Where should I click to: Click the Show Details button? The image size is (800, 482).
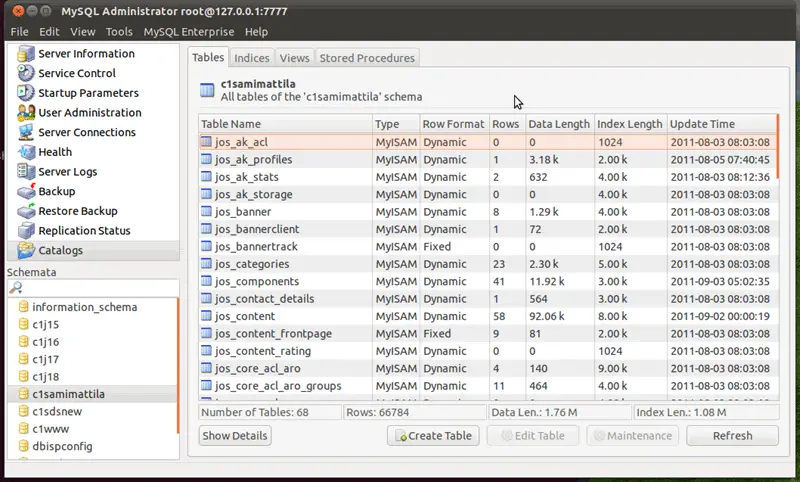pyautogui.click(x=235, y=436)
